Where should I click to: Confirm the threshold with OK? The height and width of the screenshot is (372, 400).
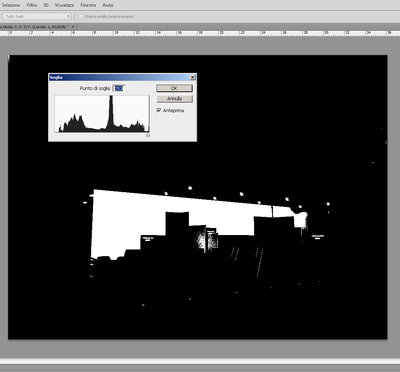(x=174, y=88)
